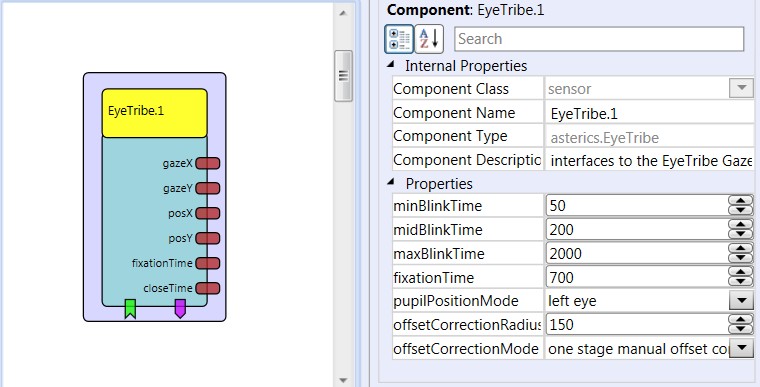Click the purple event trigger port

180,308
